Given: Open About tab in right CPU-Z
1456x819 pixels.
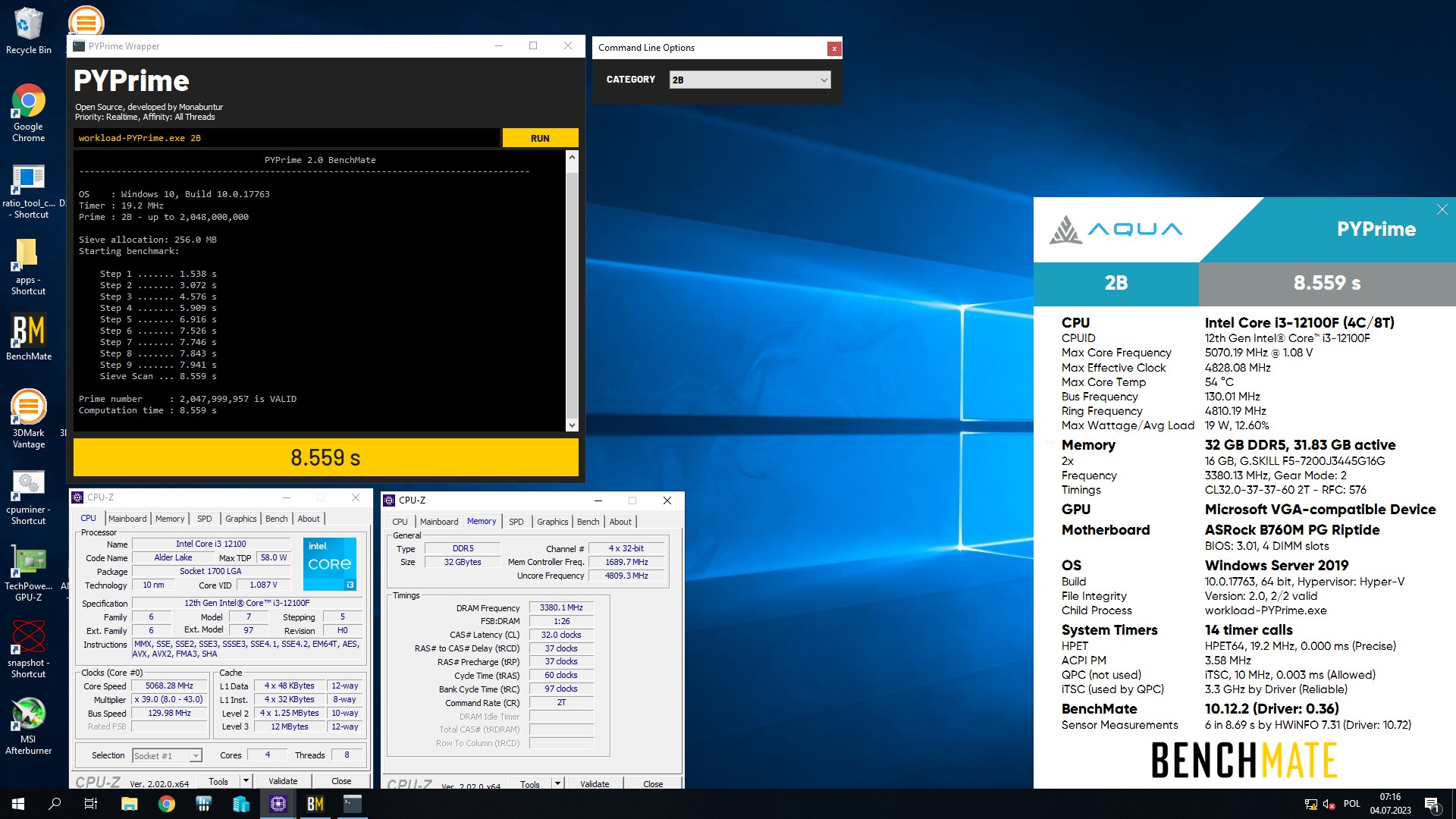Looking at the screenshot, I should 620,522.
